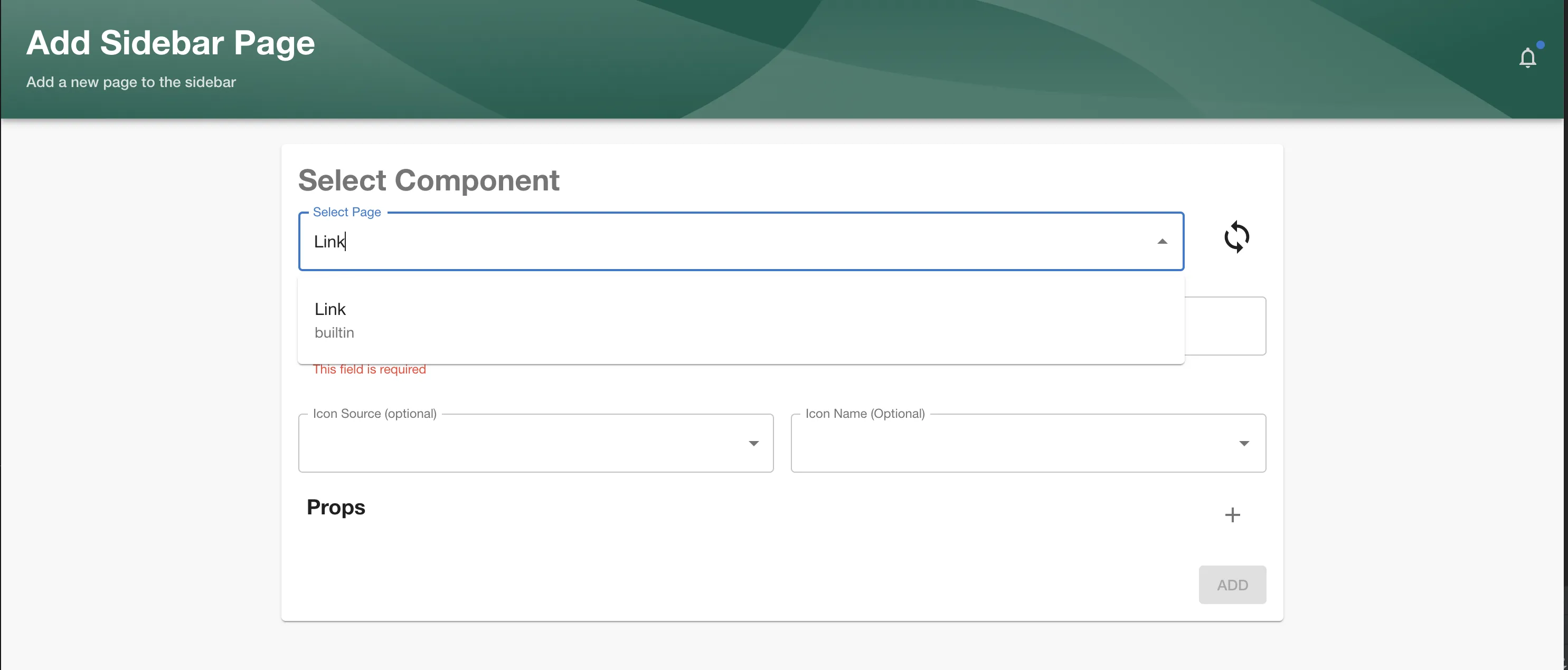Open the Icon Source dropdown arrow
This screenshot has width=1568, height=670.
754,444
